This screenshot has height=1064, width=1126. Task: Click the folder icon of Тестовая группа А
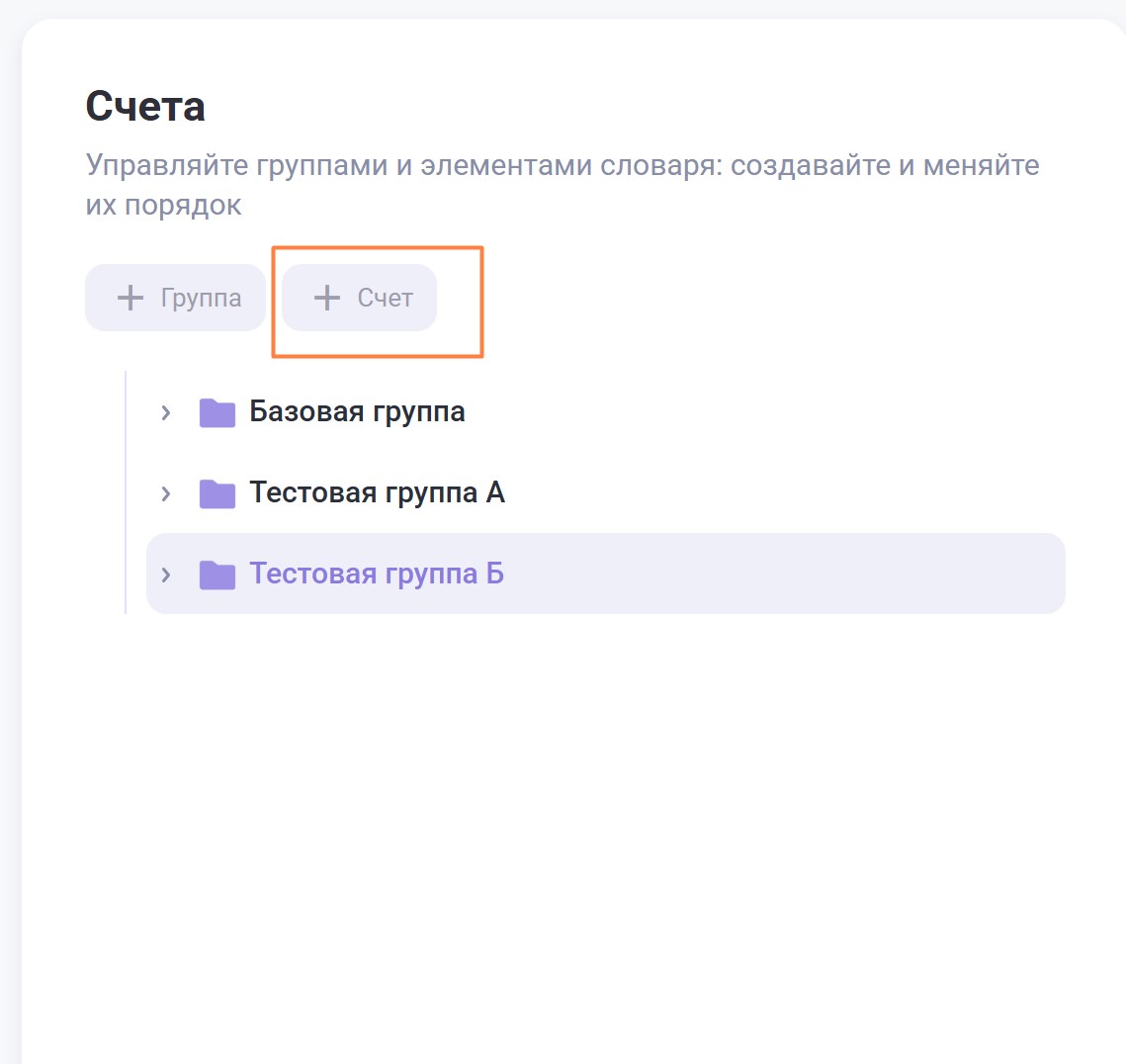click(217, 493)
